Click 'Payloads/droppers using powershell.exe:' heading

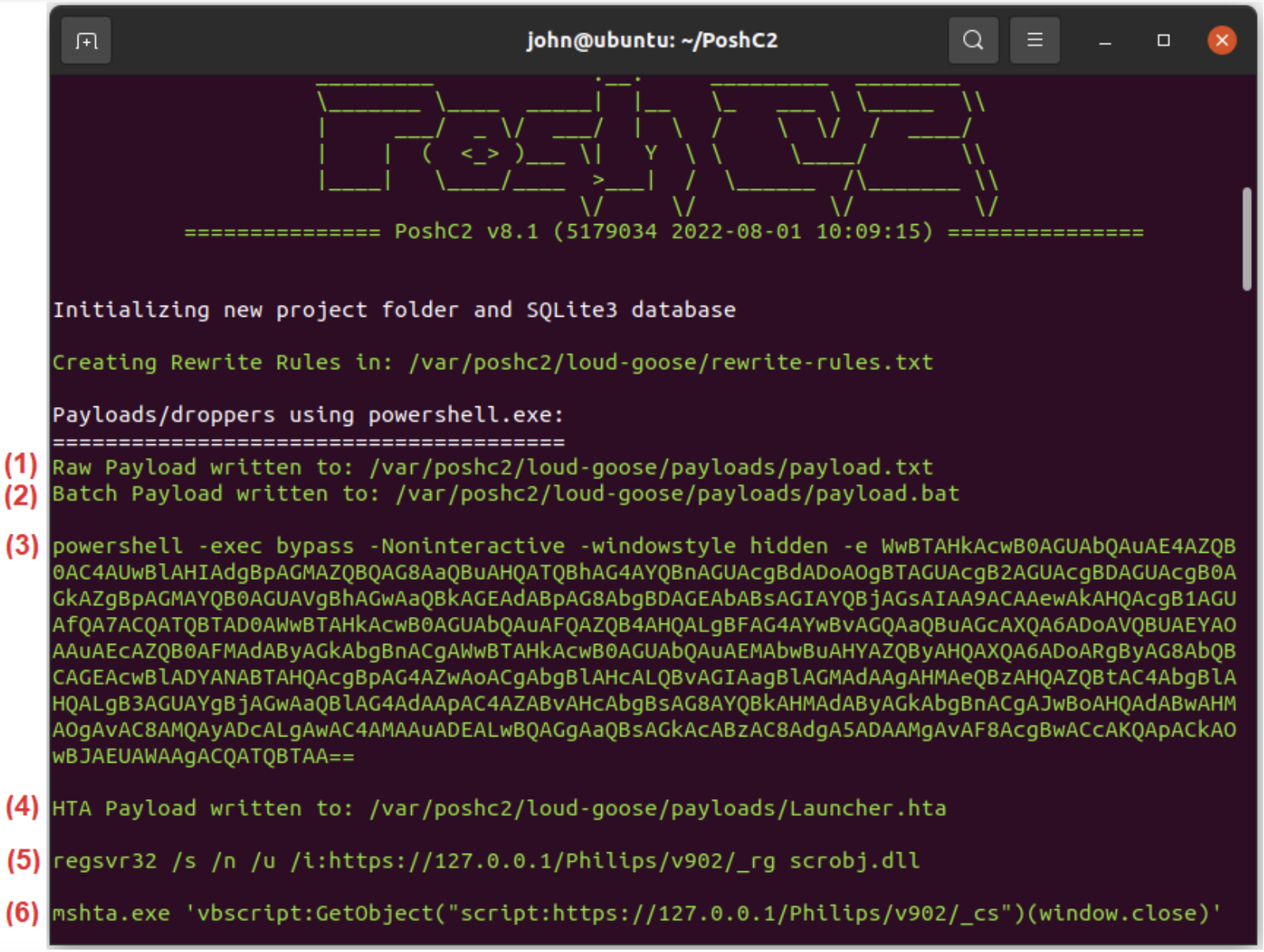(x=308, y=414)
